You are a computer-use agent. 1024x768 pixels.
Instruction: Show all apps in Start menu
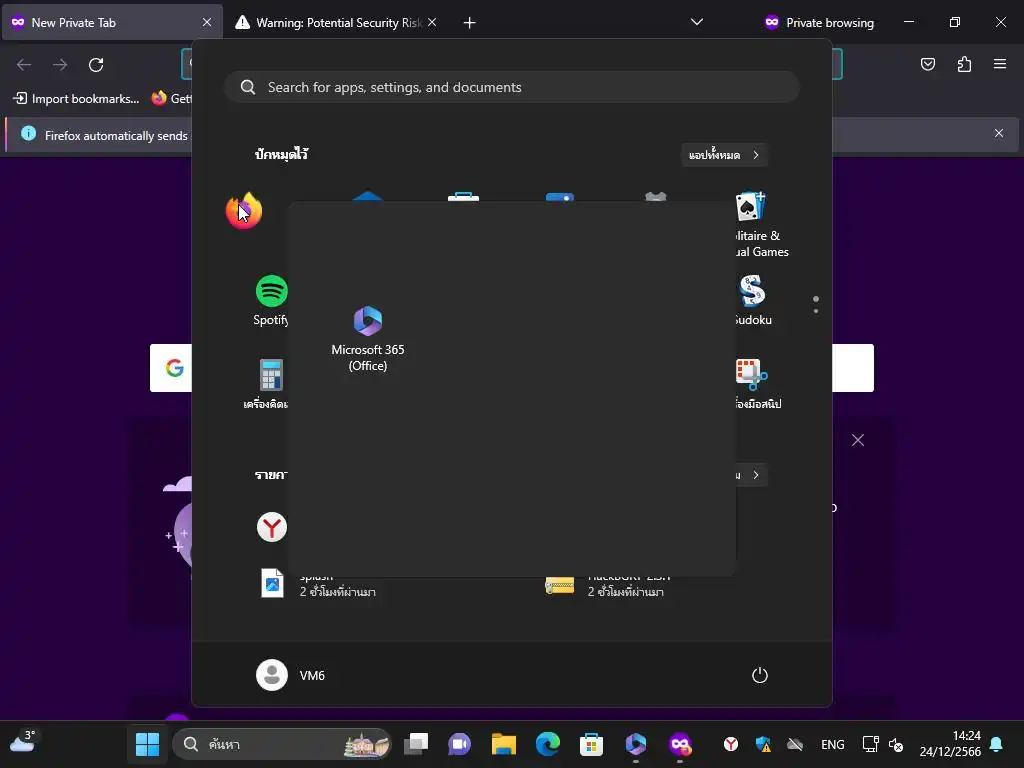click(x=724, y=155)
